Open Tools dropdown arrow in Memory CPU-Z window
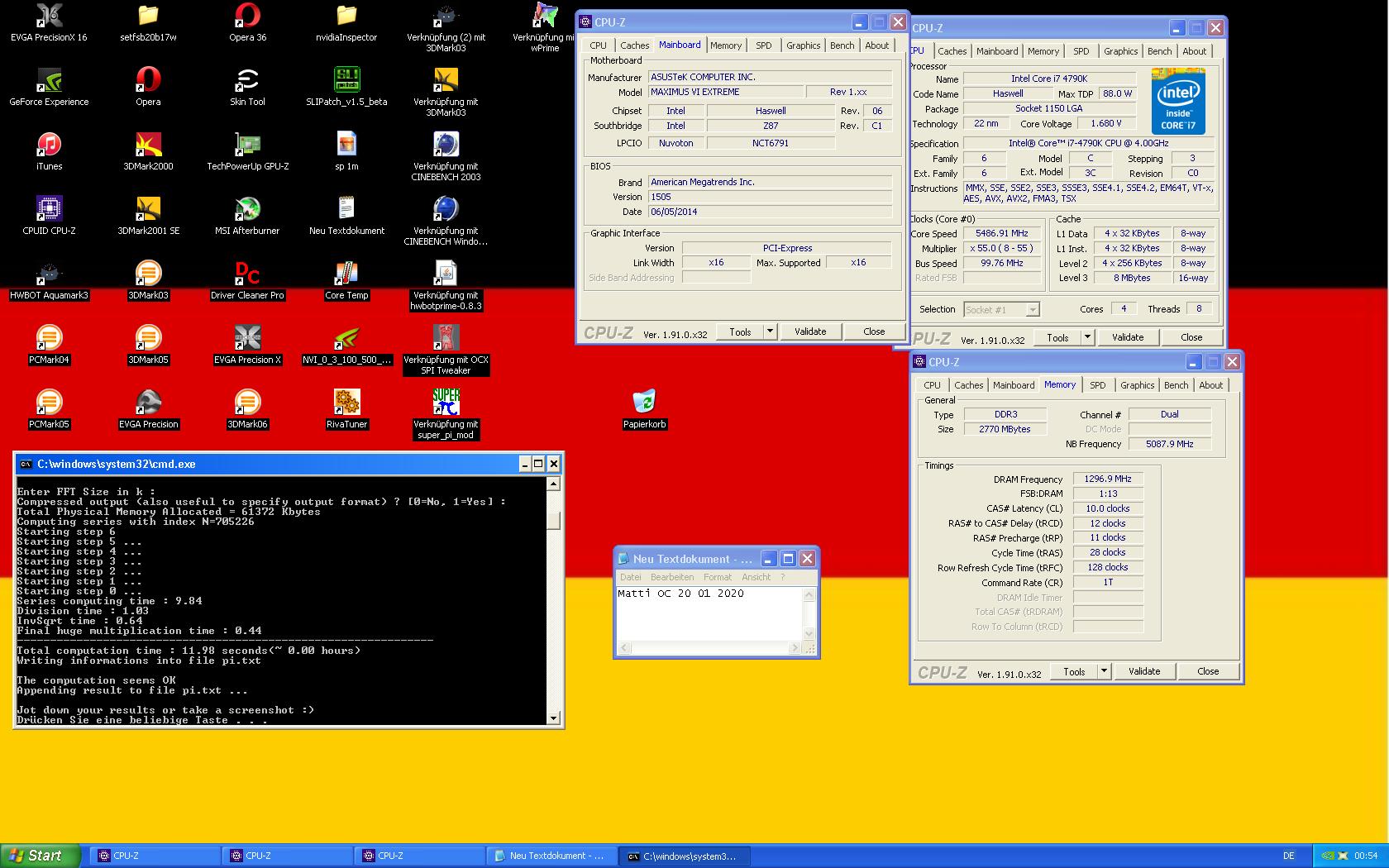 1104,671
